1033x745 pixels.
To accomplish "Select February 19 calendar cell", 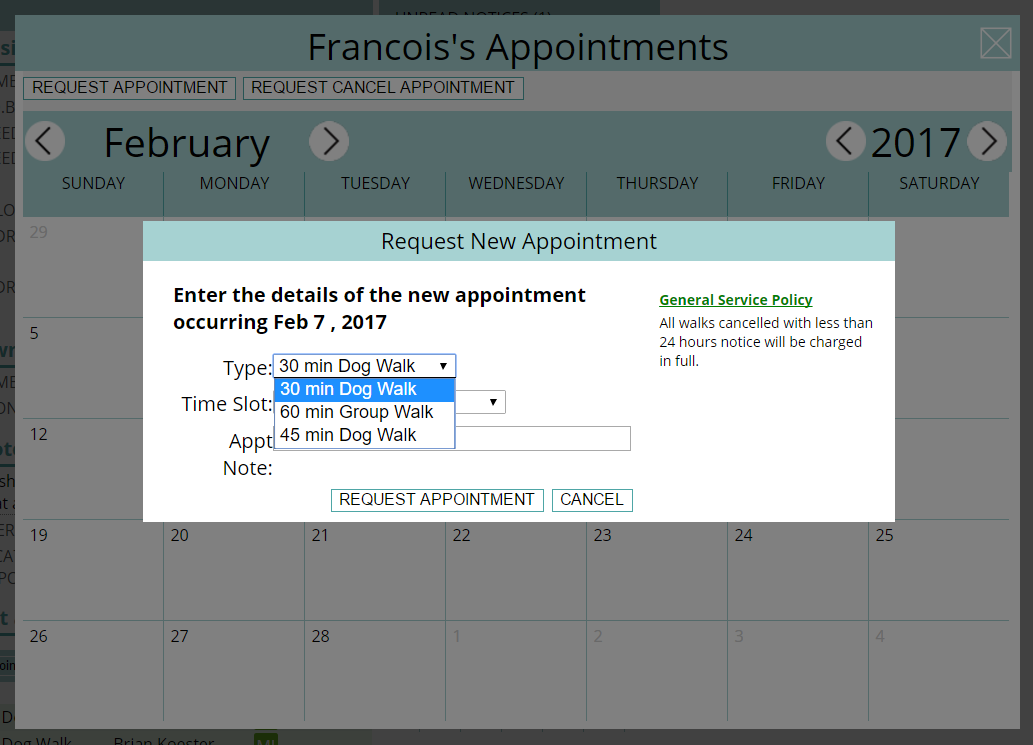I will point(93,570).
